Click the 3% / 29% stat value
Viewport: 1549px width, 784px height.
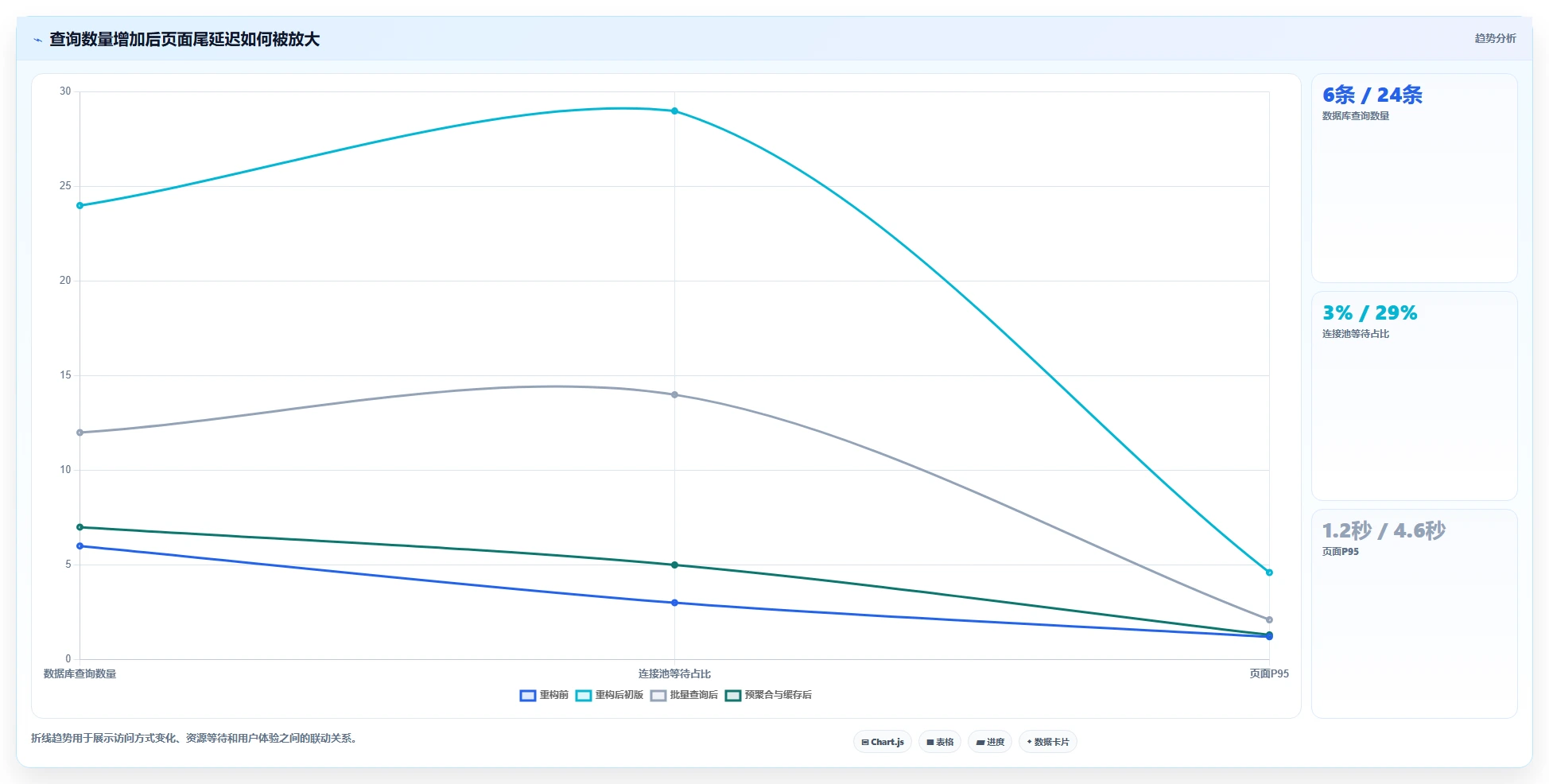(1369, 313)
